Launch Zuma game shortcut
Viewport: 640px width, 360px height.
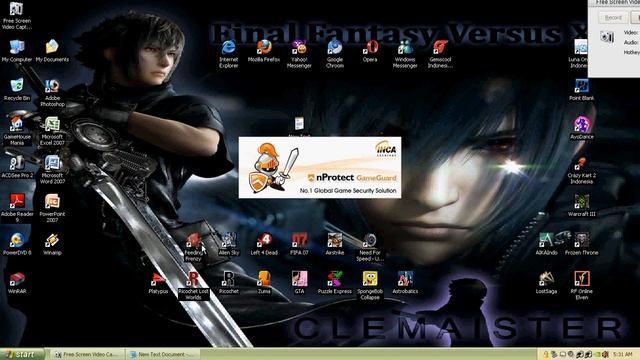coord(264,283)
